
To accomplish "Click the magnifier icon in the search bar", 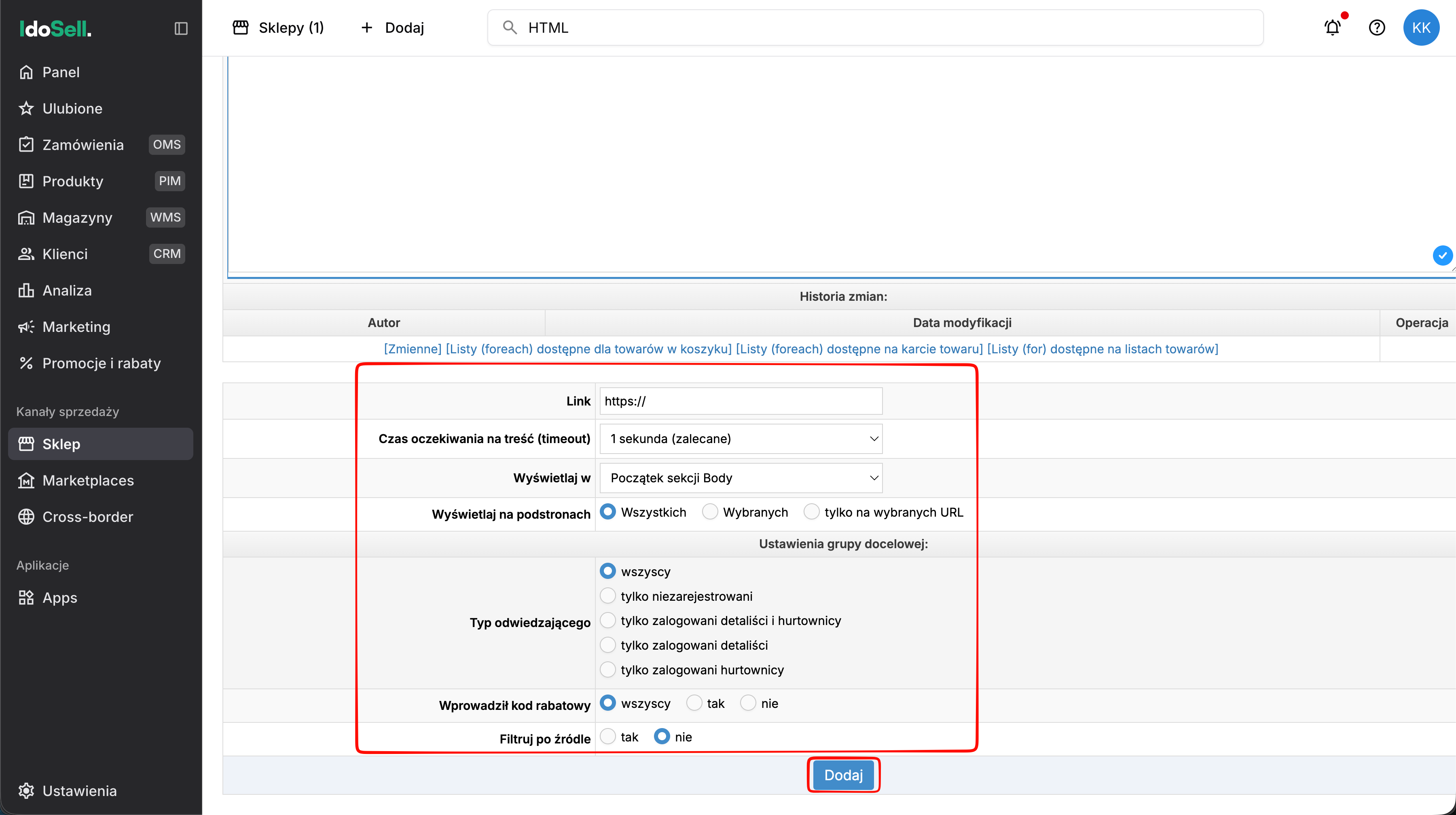I will [510, 27].
